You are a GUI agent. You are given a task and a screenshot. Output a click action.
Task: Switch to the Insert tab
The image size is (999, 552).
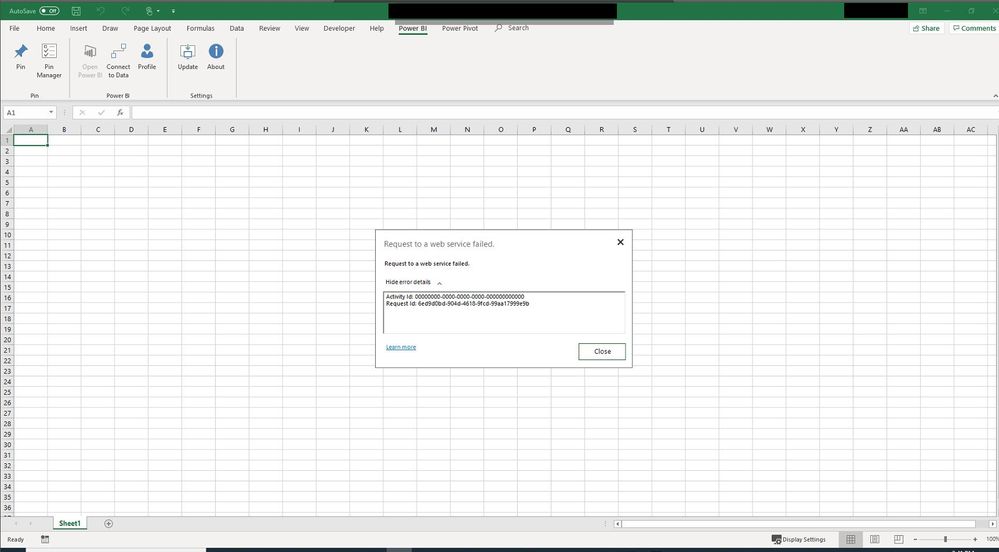coord(78,28)
